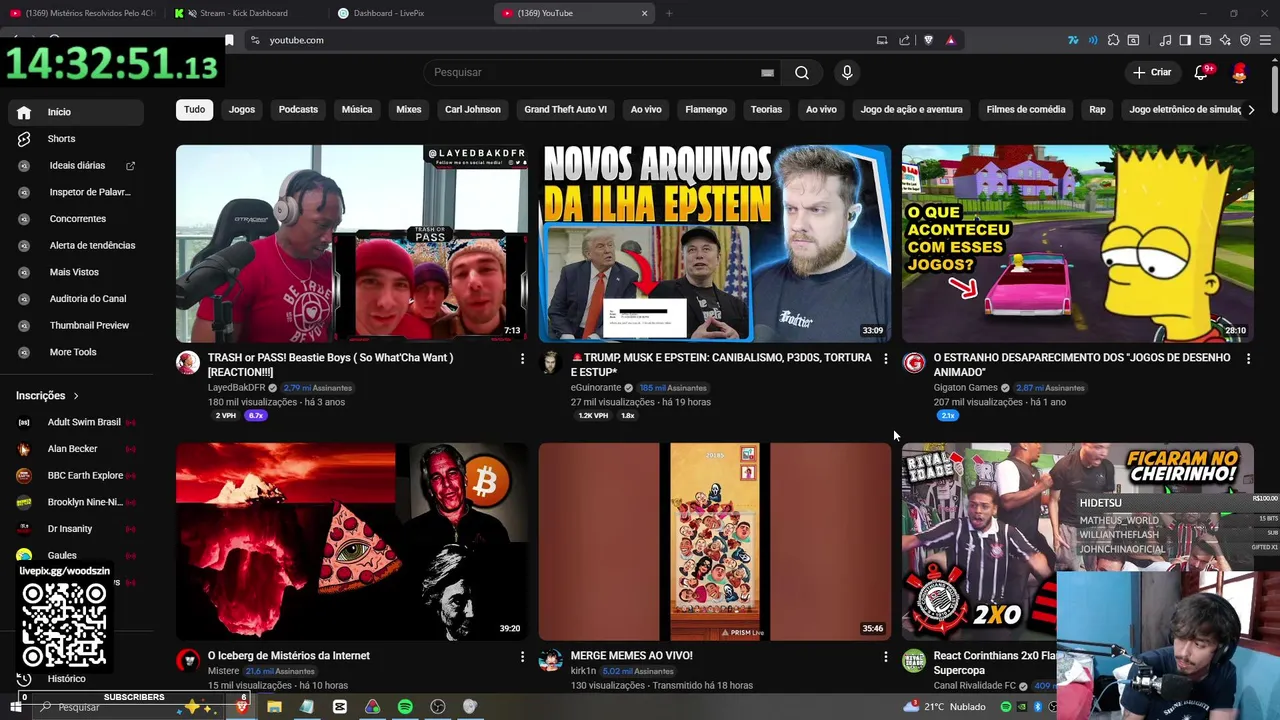Share this page via address bar icon
Image resolution: width=1280 pixels, height=720 pixels.
[904, 40]
